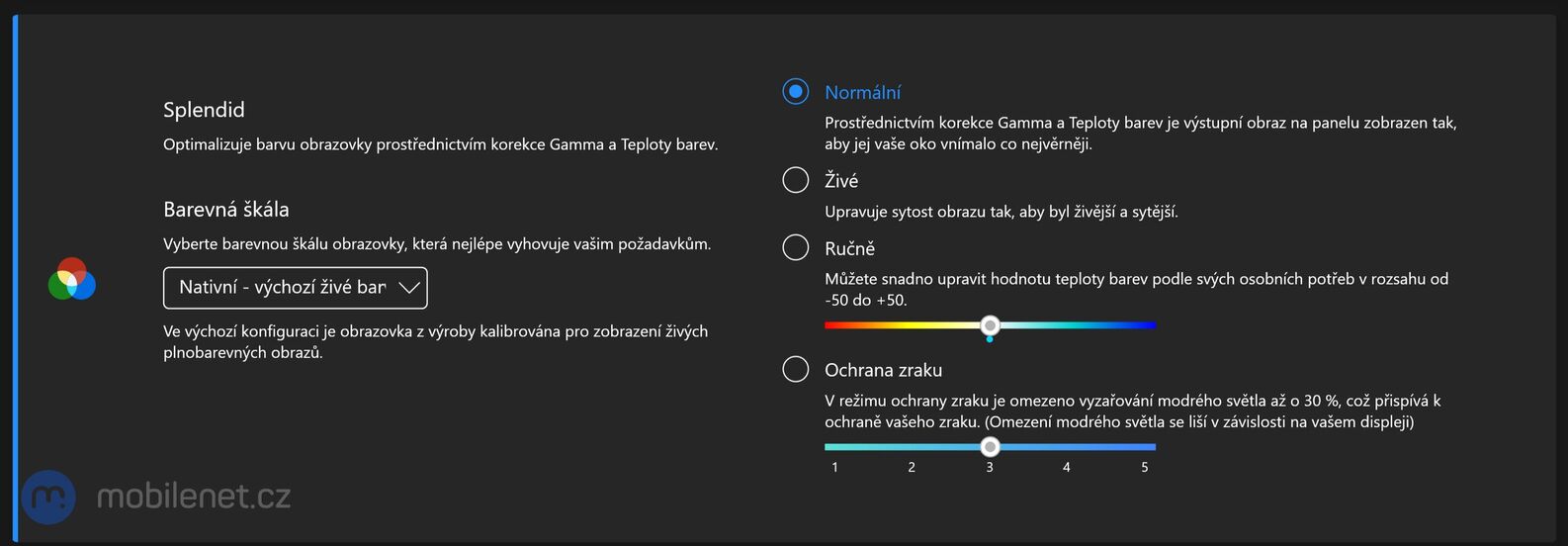Image resolution: width=1568 pixels, height=546 pixels.
Task: Set eye care slider to level 4
Action: [x=1067, y=447]
